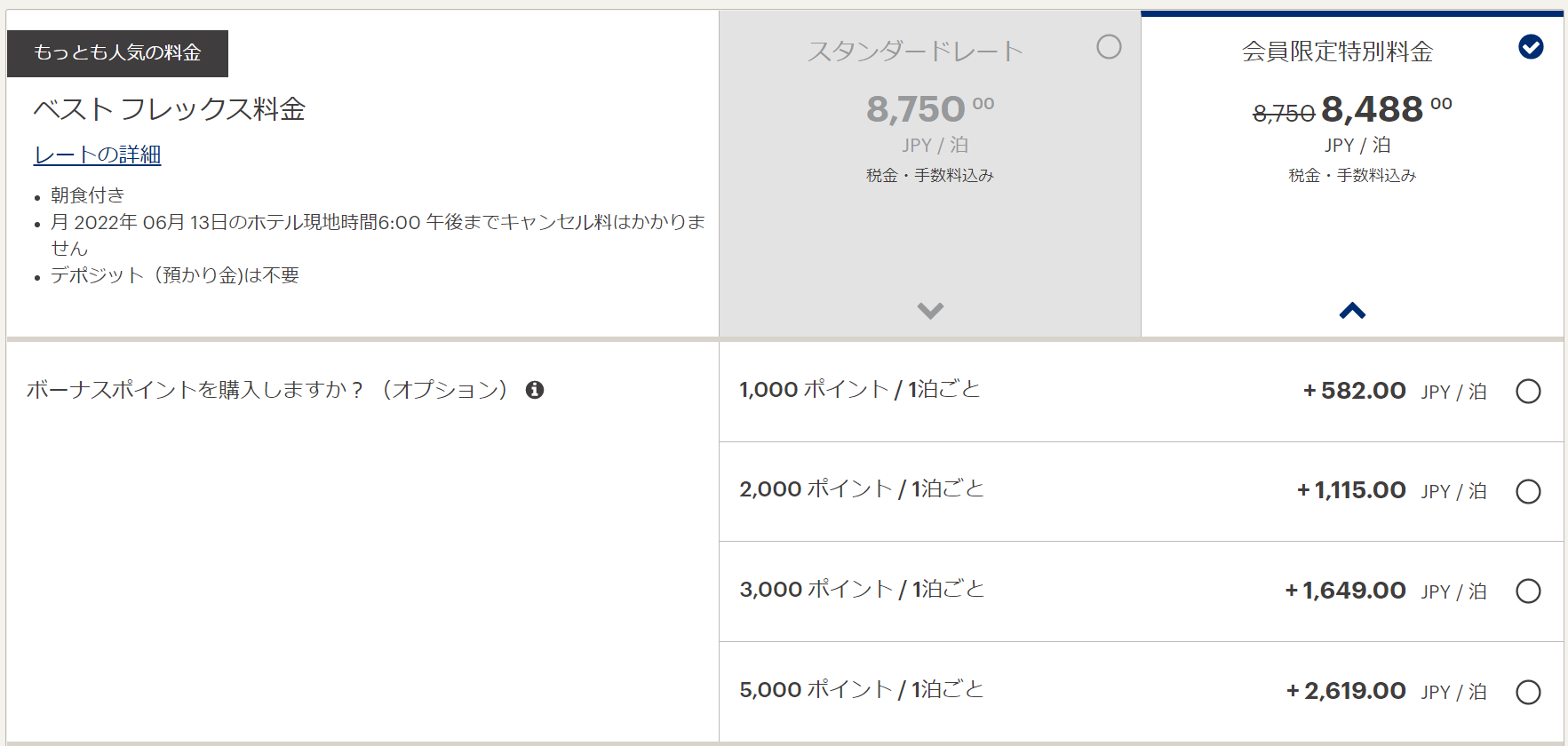Screen dimensions: 1568x746
Task: Select the 1,000 ポイント radio button
Action: click(1528, 392)
